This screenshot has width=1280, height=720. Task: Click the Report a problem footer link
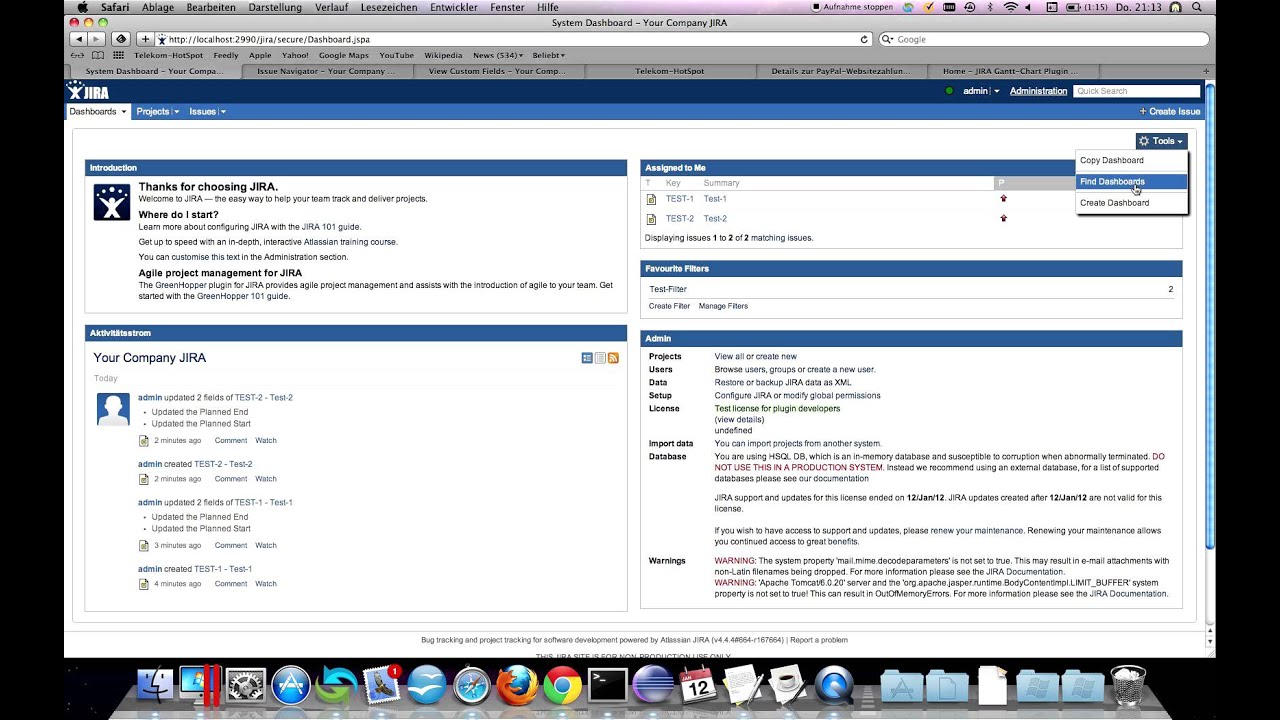[x=819, y=640]
